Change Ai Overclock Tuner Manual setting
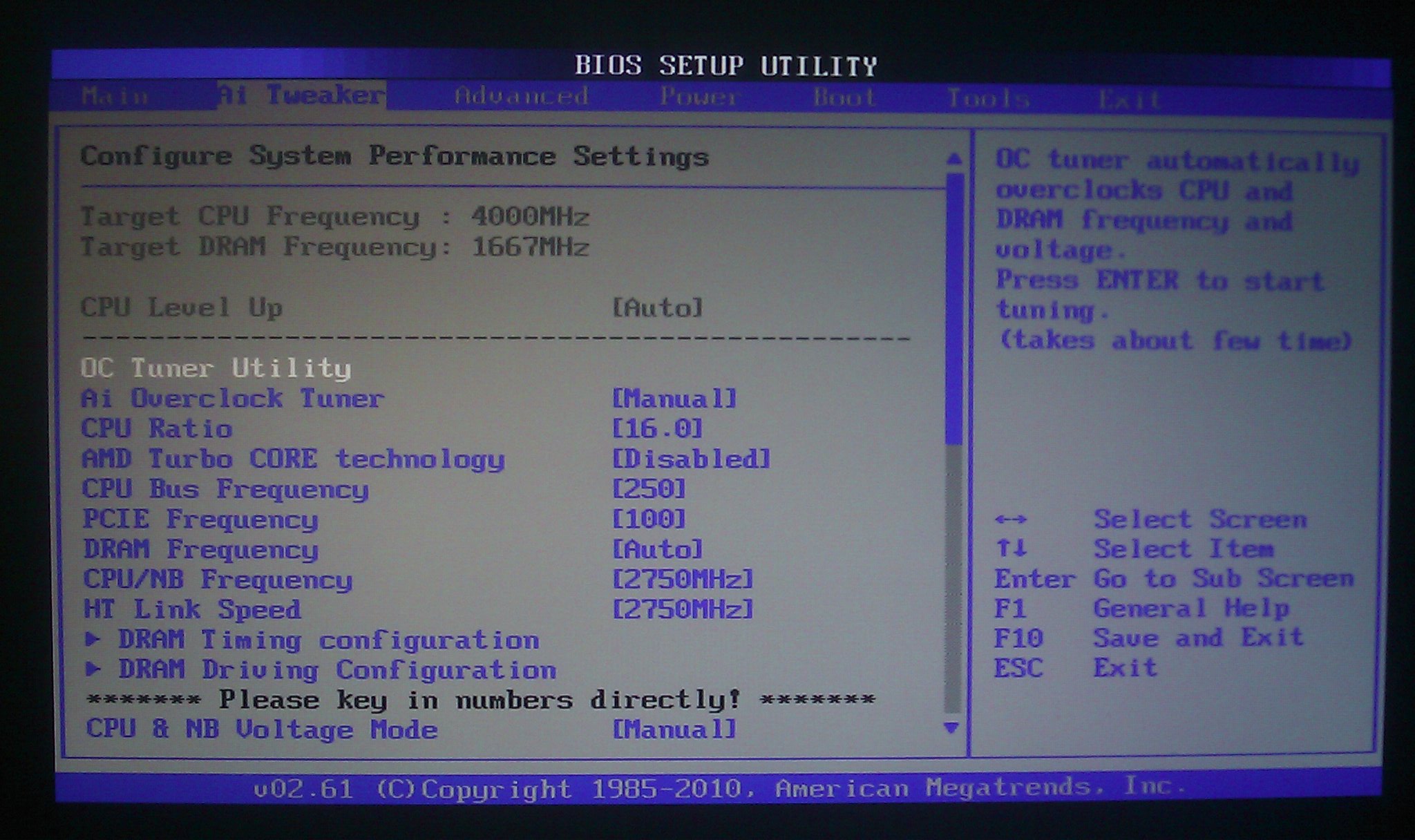This screenshot has width=1415, height=840. [x=674, y=399]
